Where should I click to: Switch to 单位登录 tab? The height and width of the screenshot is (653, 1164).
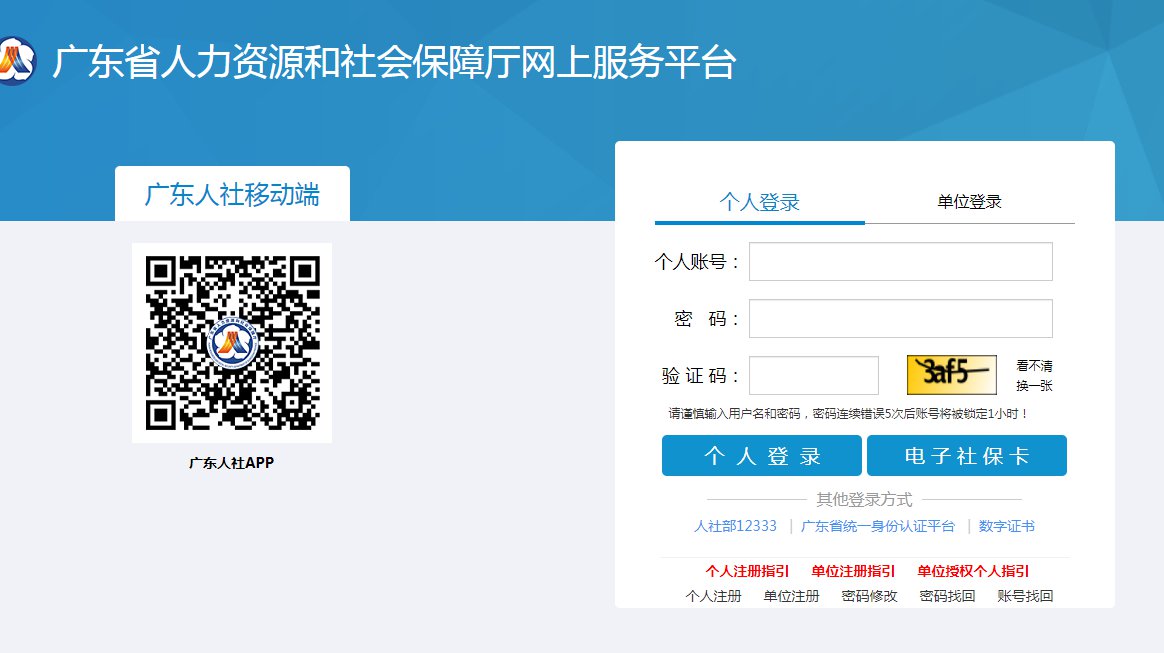tap(969, 202)
